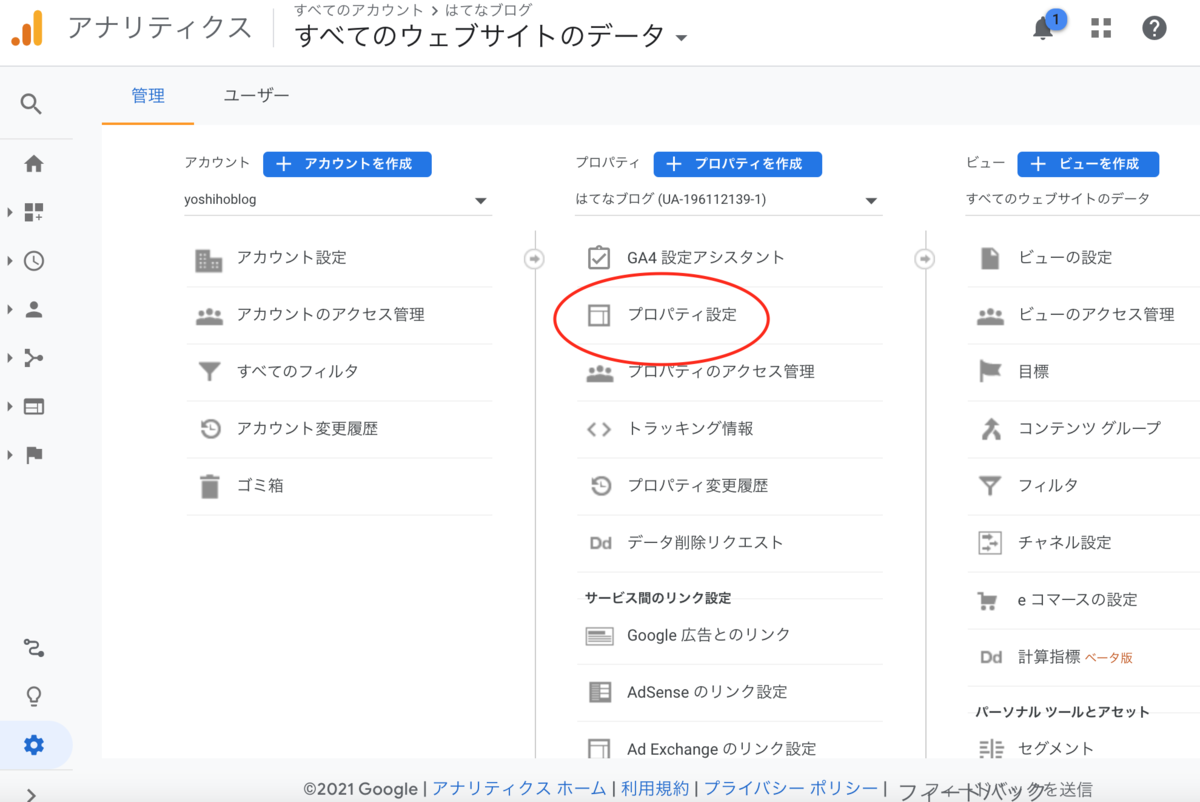Click the search magnifier in sidebar

click(31, 104)
